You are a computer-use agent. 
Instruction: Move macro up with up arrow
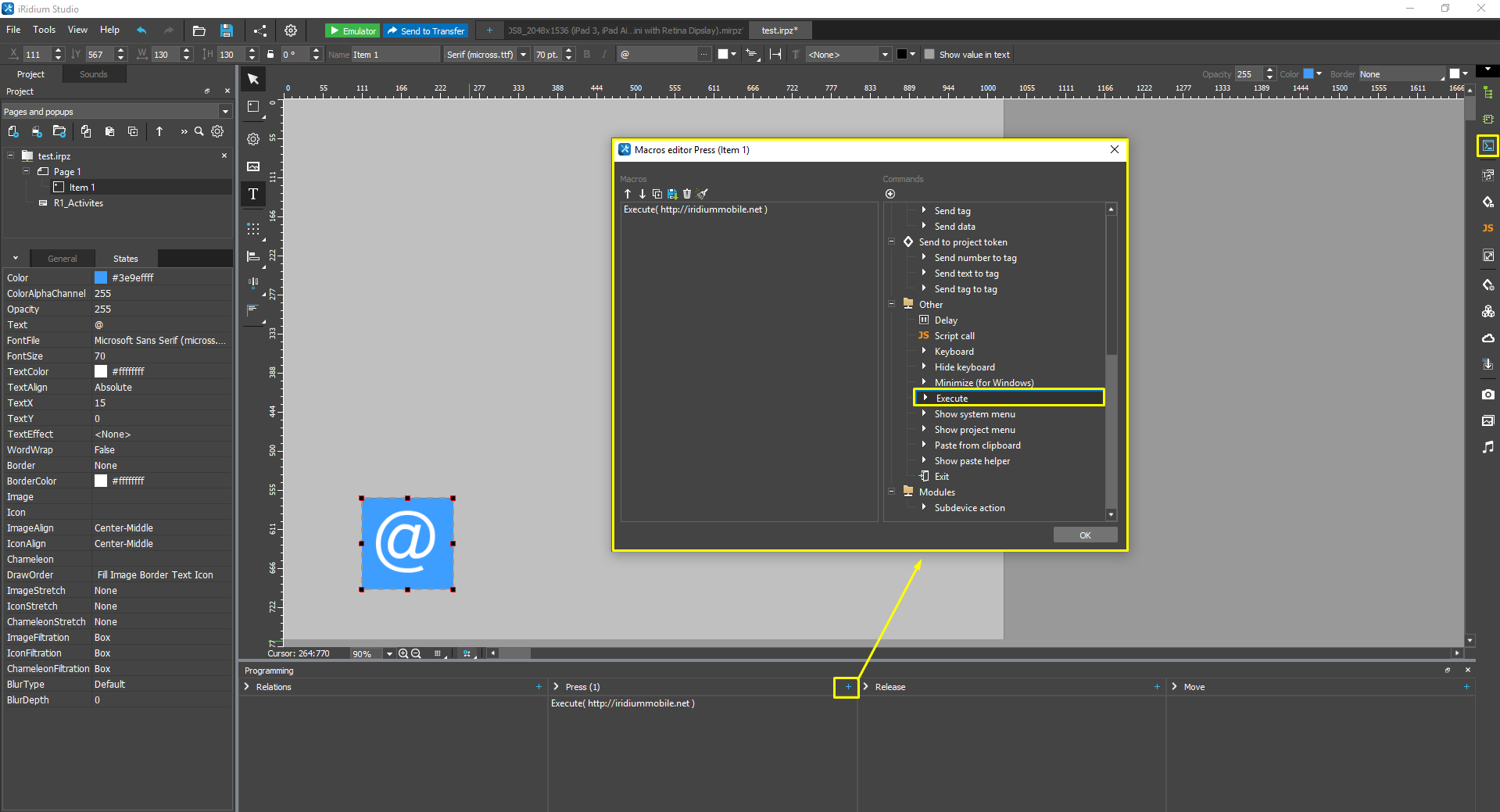pos(628,194)
